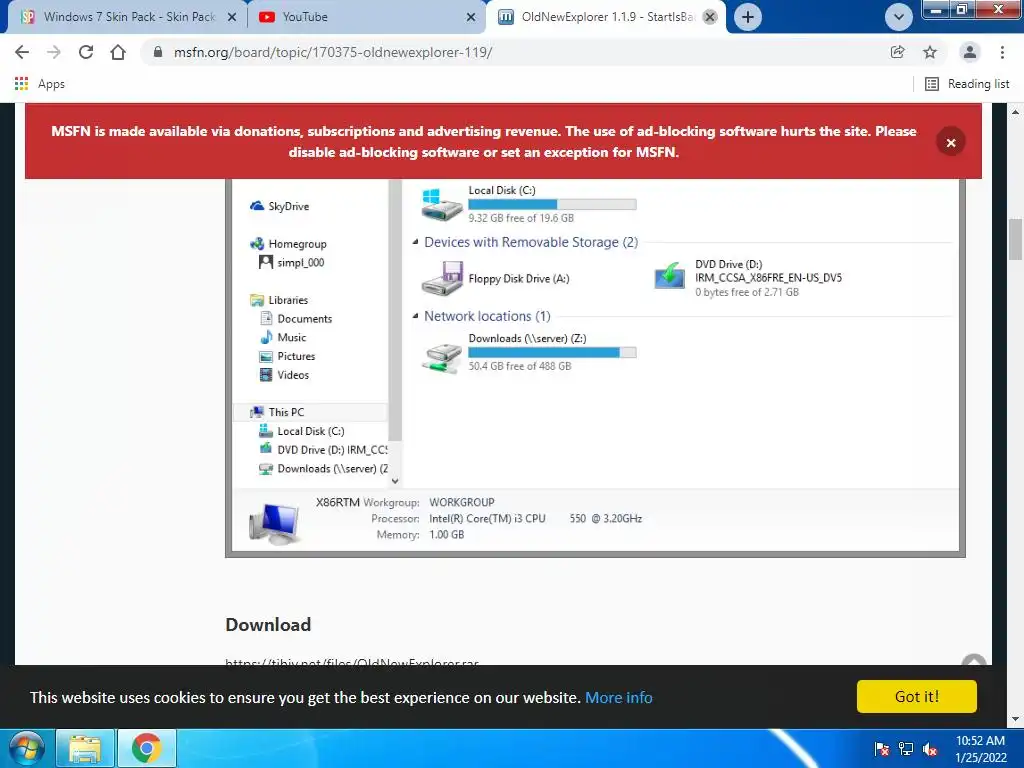
Task: Click the Downloads (Z:) network drive icon
Action: pyautogui.click(x=441, y=358)
